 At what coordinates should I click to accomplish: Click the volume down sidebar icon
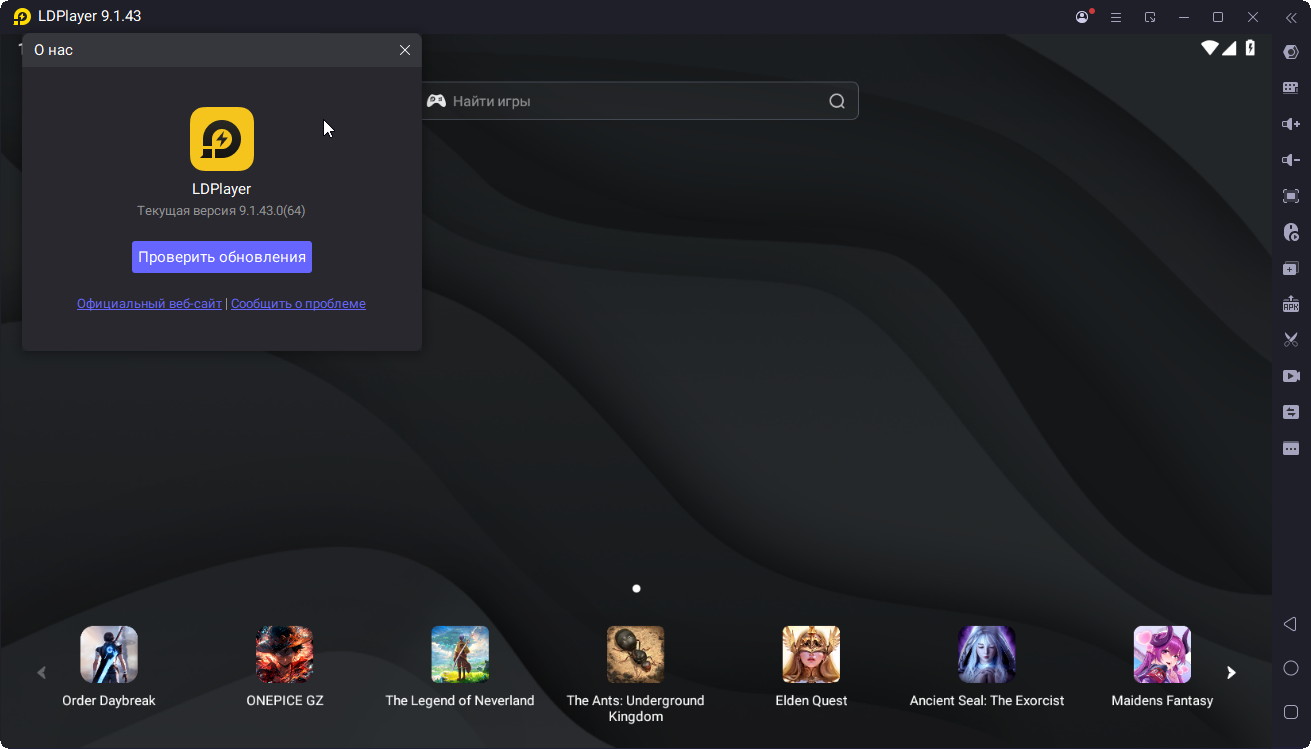[x=1291, y=160]
